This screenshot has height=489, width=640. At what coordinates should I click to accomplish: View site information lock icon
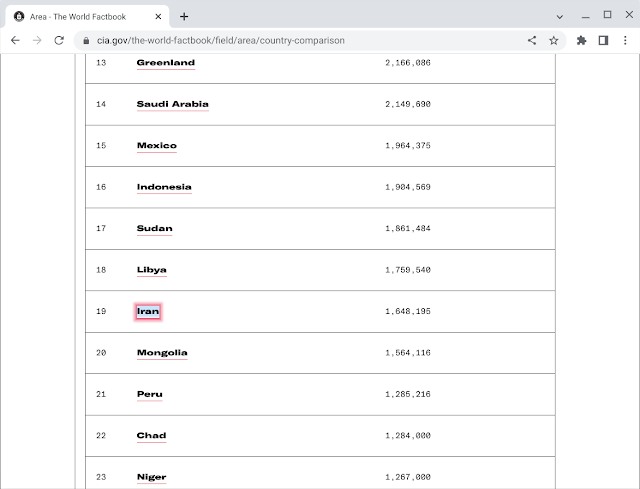(86, 40)
